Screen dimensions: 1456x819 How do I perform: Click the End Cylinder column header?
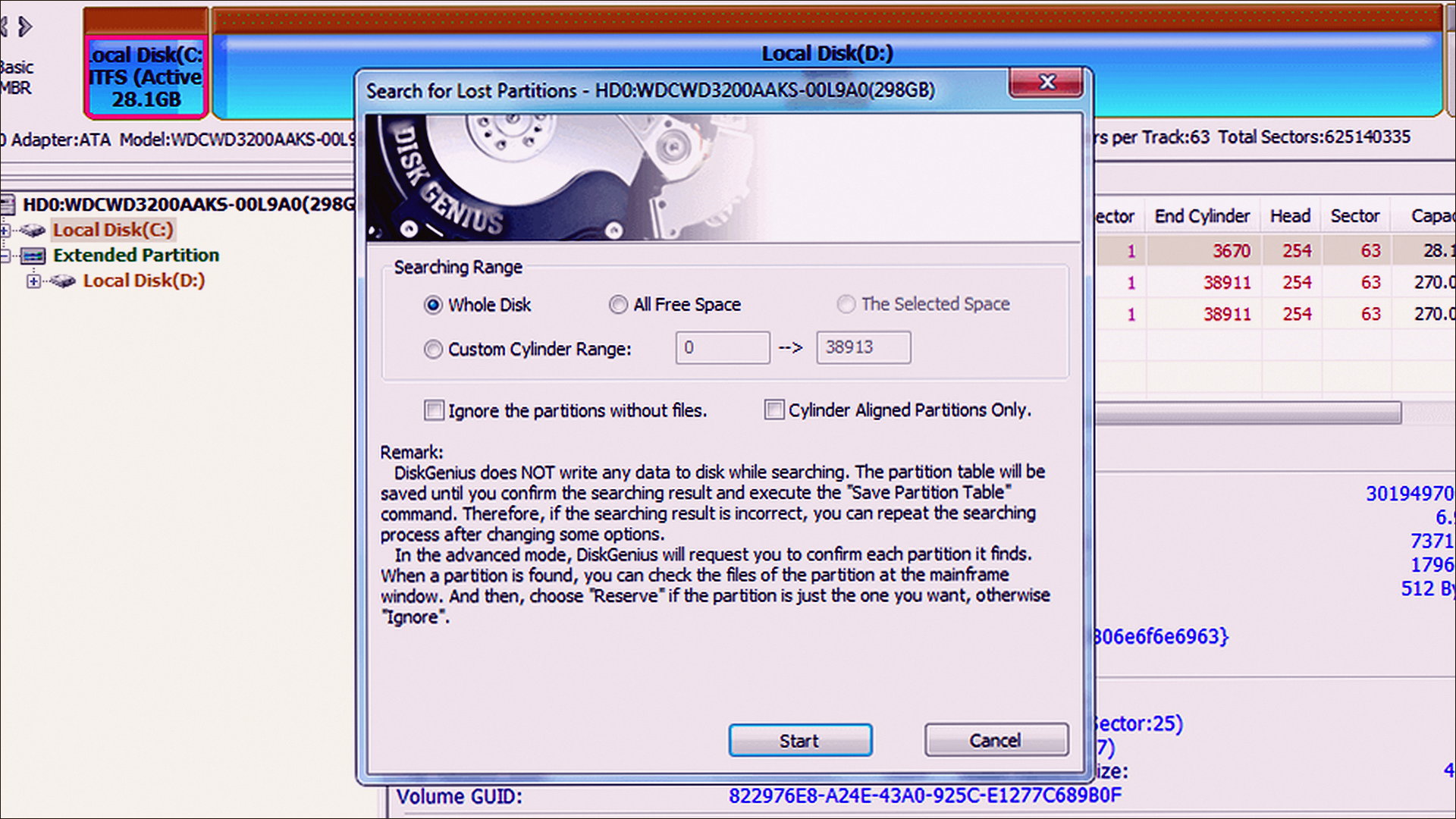click(x=1202, y=216)
